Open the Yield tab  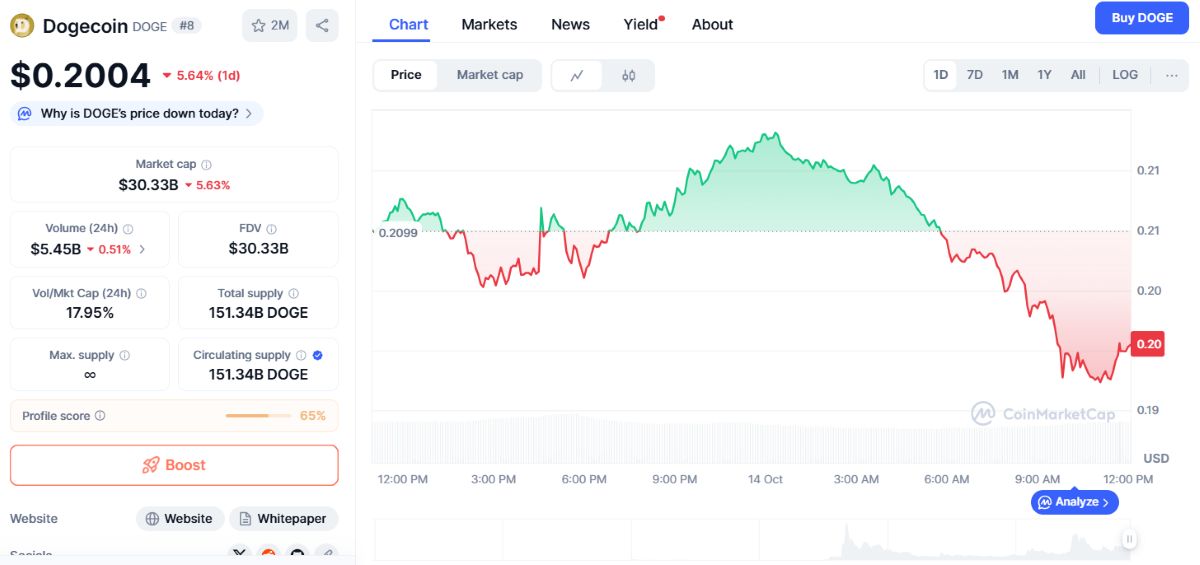[642, 24]
